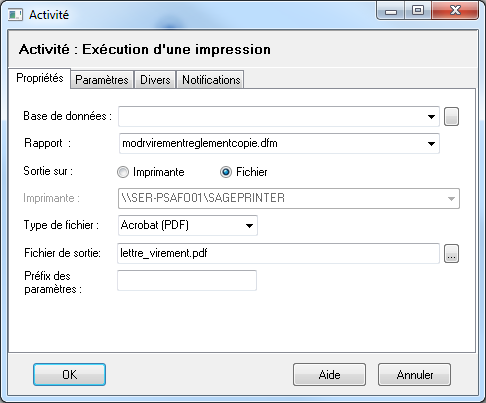Viewport: 486px width, 403px height.
Task: Select the Imprimante output radio button
Action: 123,172
